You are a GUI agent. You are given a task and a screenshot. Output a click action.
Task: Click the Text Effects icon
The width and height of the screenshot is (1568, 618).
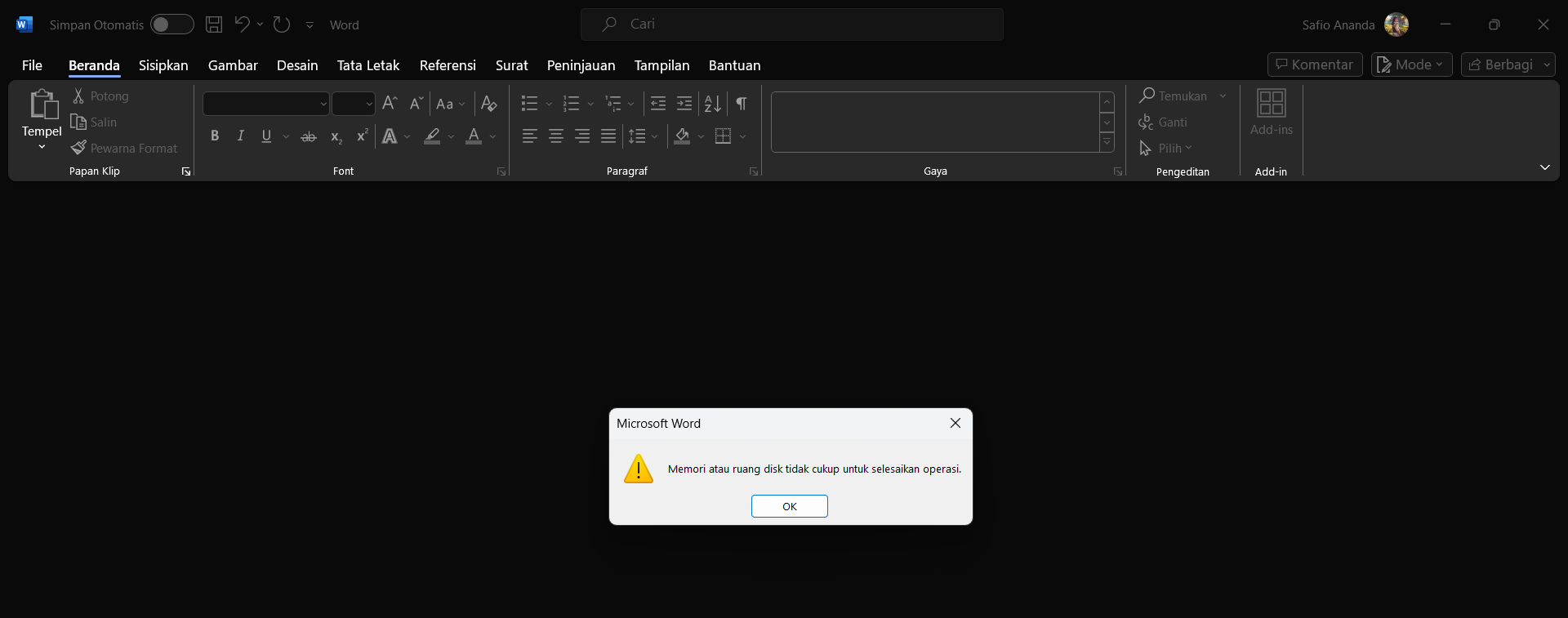(x=390, y=136)
